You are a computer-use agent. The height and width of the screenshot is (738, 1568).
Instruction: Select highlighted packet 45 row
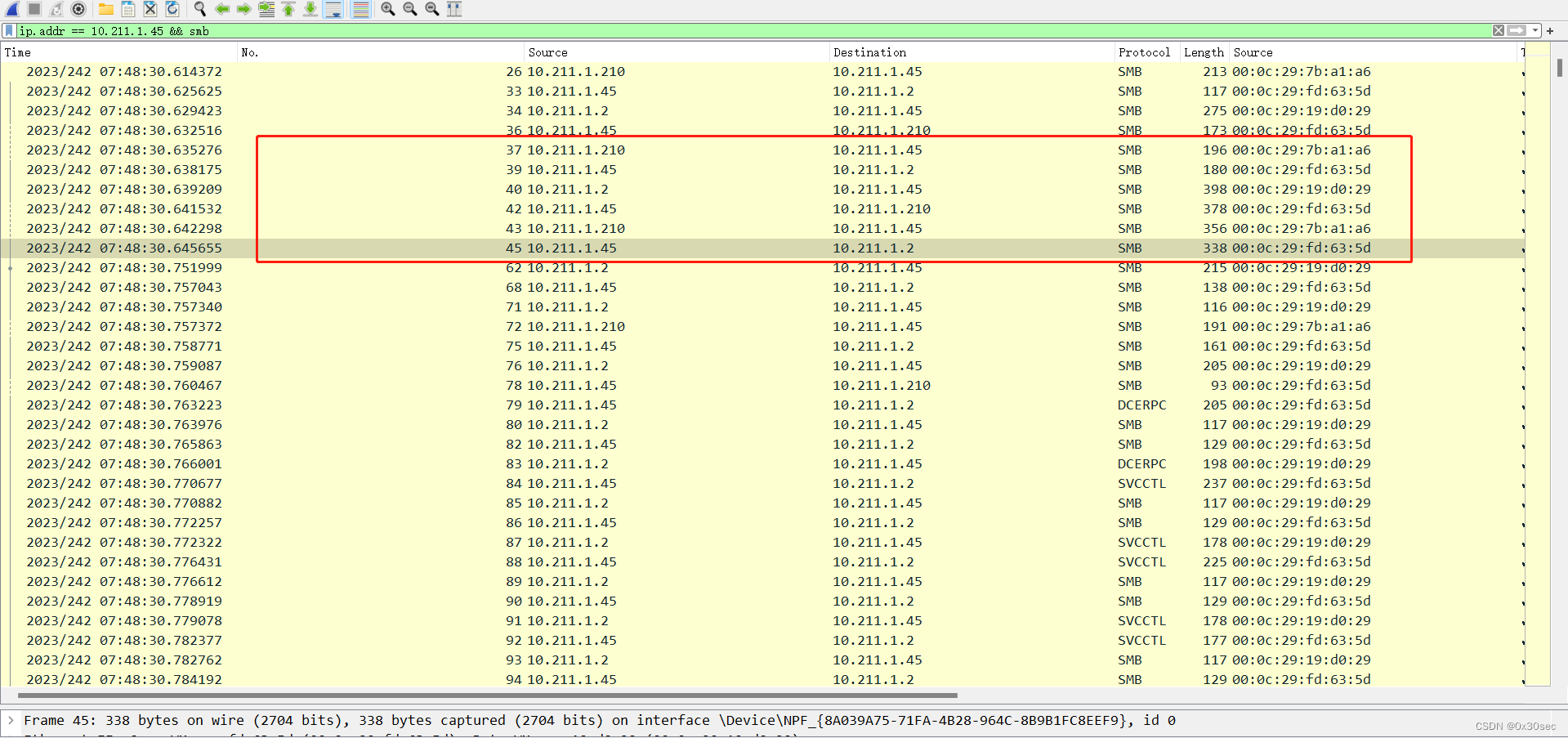762,248
